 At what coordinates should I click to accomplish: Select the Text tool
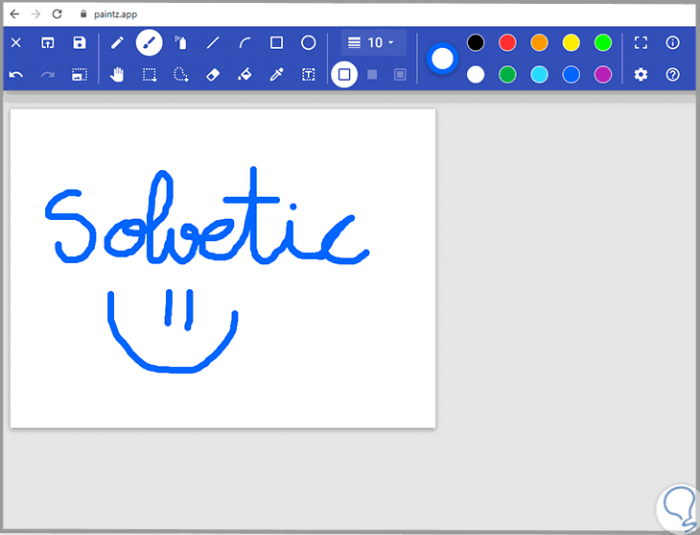(x=308, y=75)
